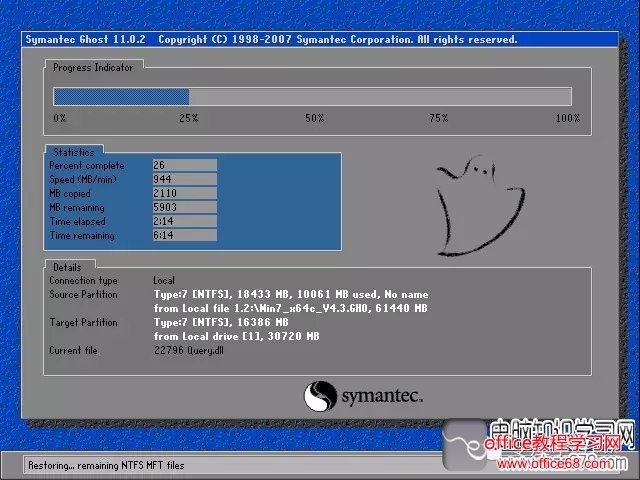Screen dimensions: 640x480
Task: Click the 75% progress marker label
Action: click(439, 118)
